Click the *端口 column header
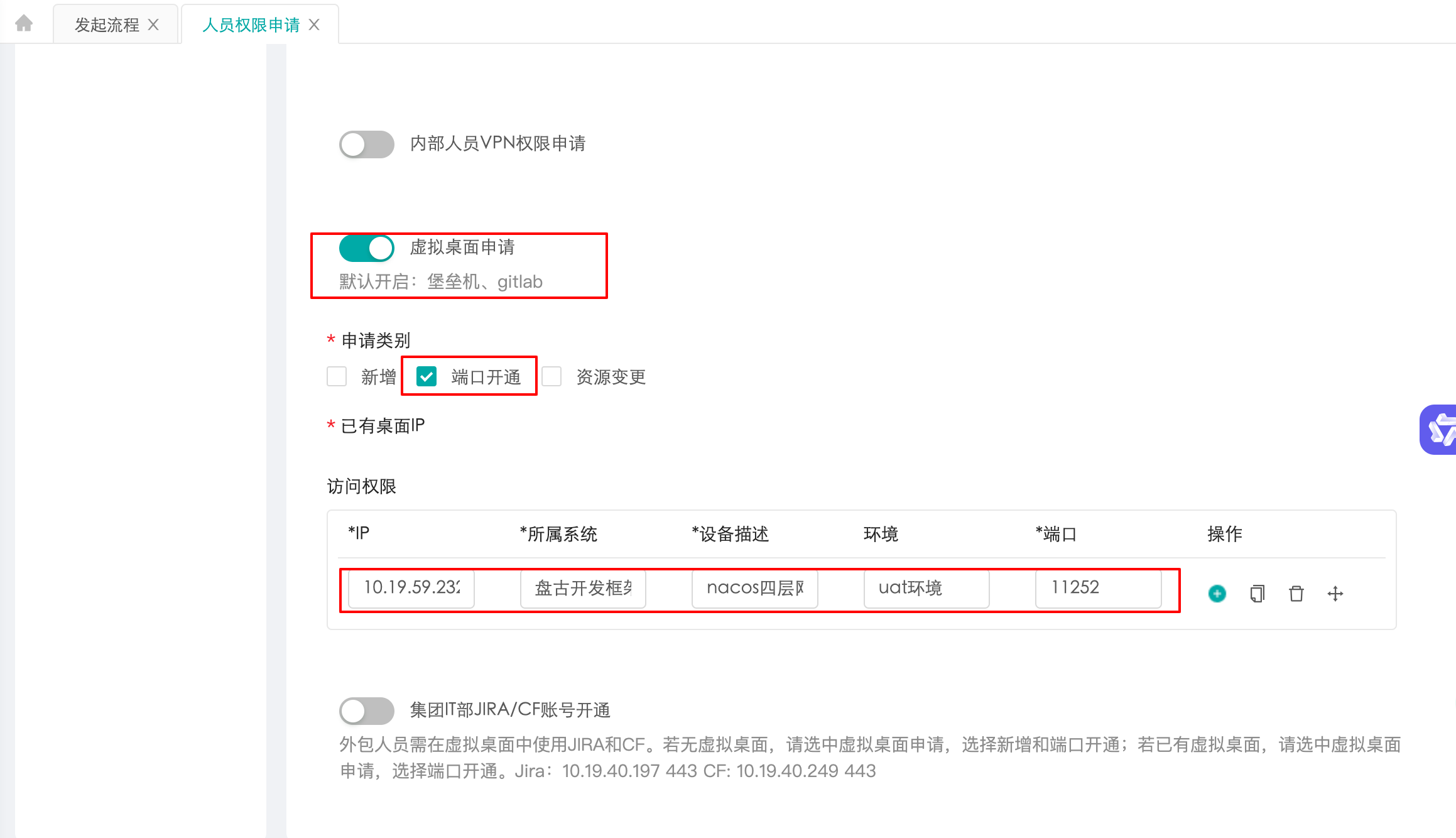1456x838 pixels. click(1056, 534)
